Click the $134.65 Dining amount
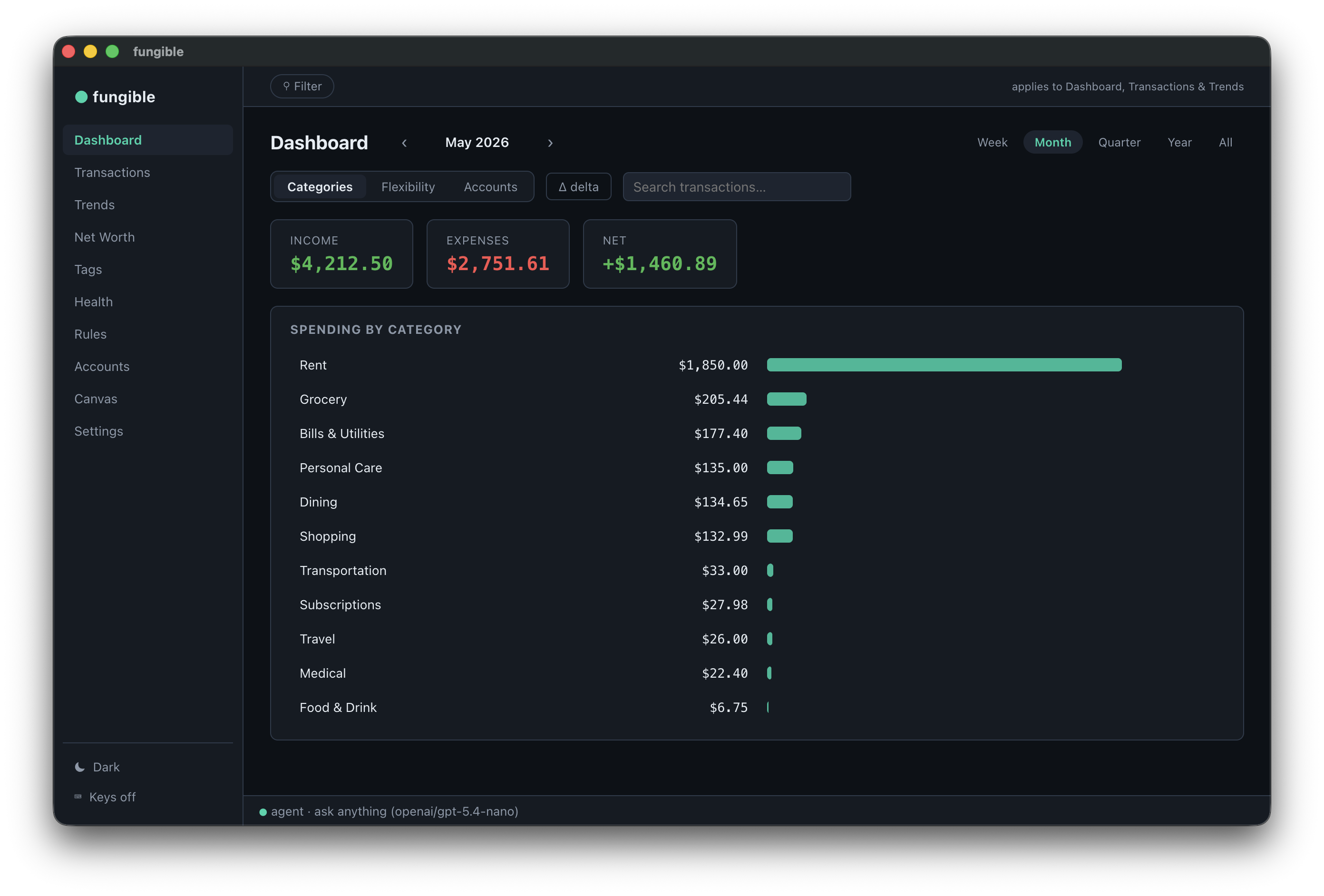 click(x=720, y=502)
